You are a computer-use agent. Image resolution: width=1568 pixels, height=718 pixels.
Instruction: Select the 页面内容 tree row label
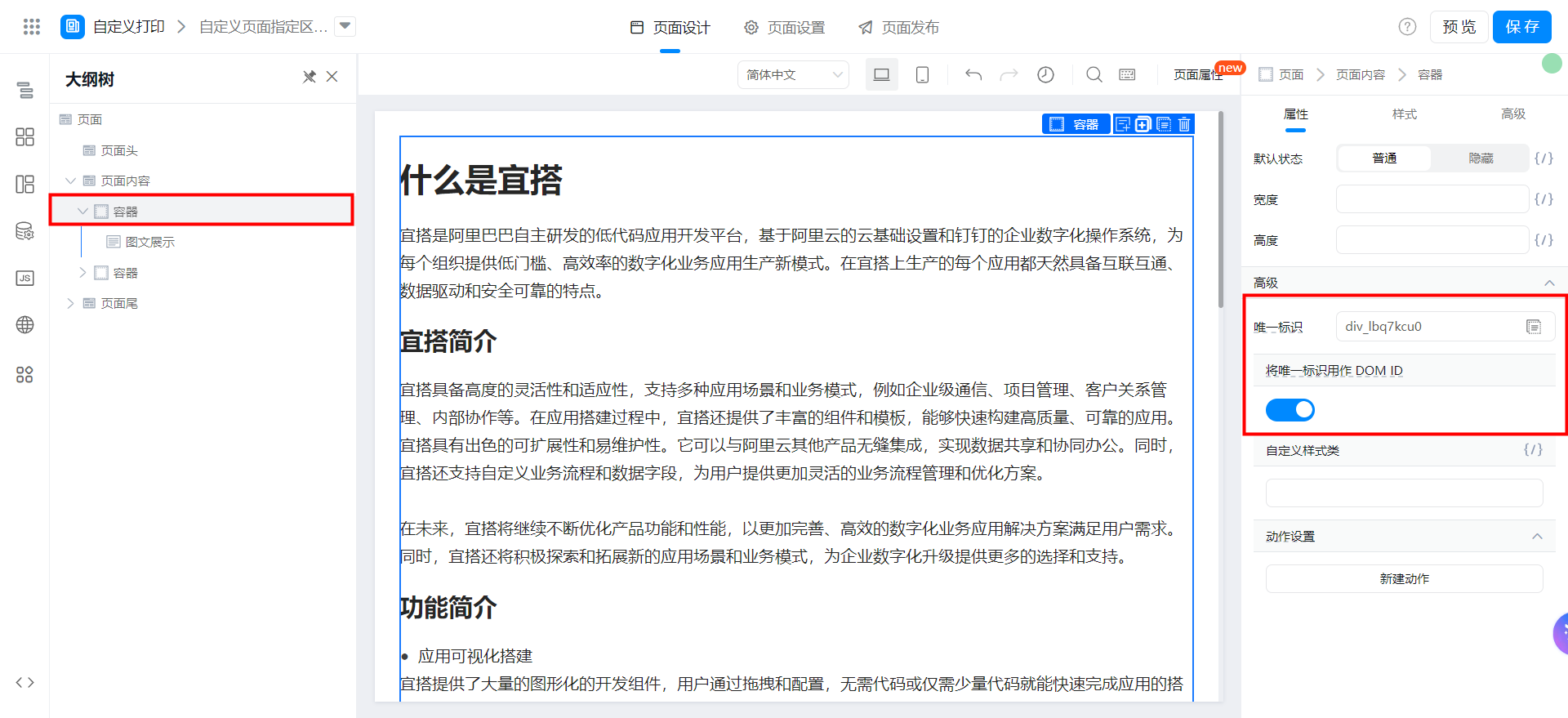[x=126, y=181]
